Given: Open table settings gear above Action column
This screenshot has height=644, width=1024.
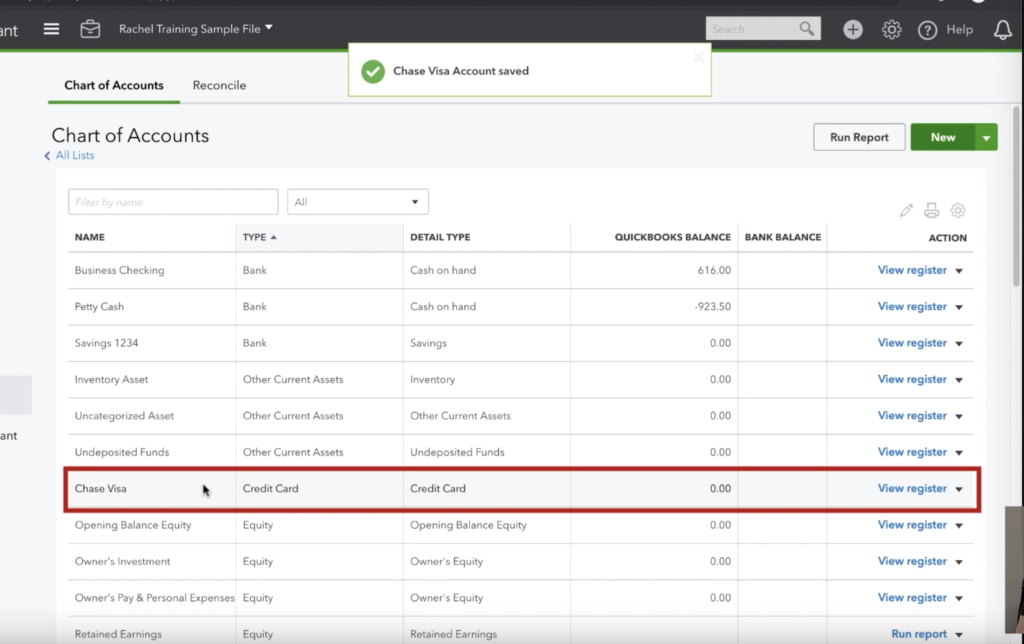Looking at the screenshot, I should click(957, 210).
